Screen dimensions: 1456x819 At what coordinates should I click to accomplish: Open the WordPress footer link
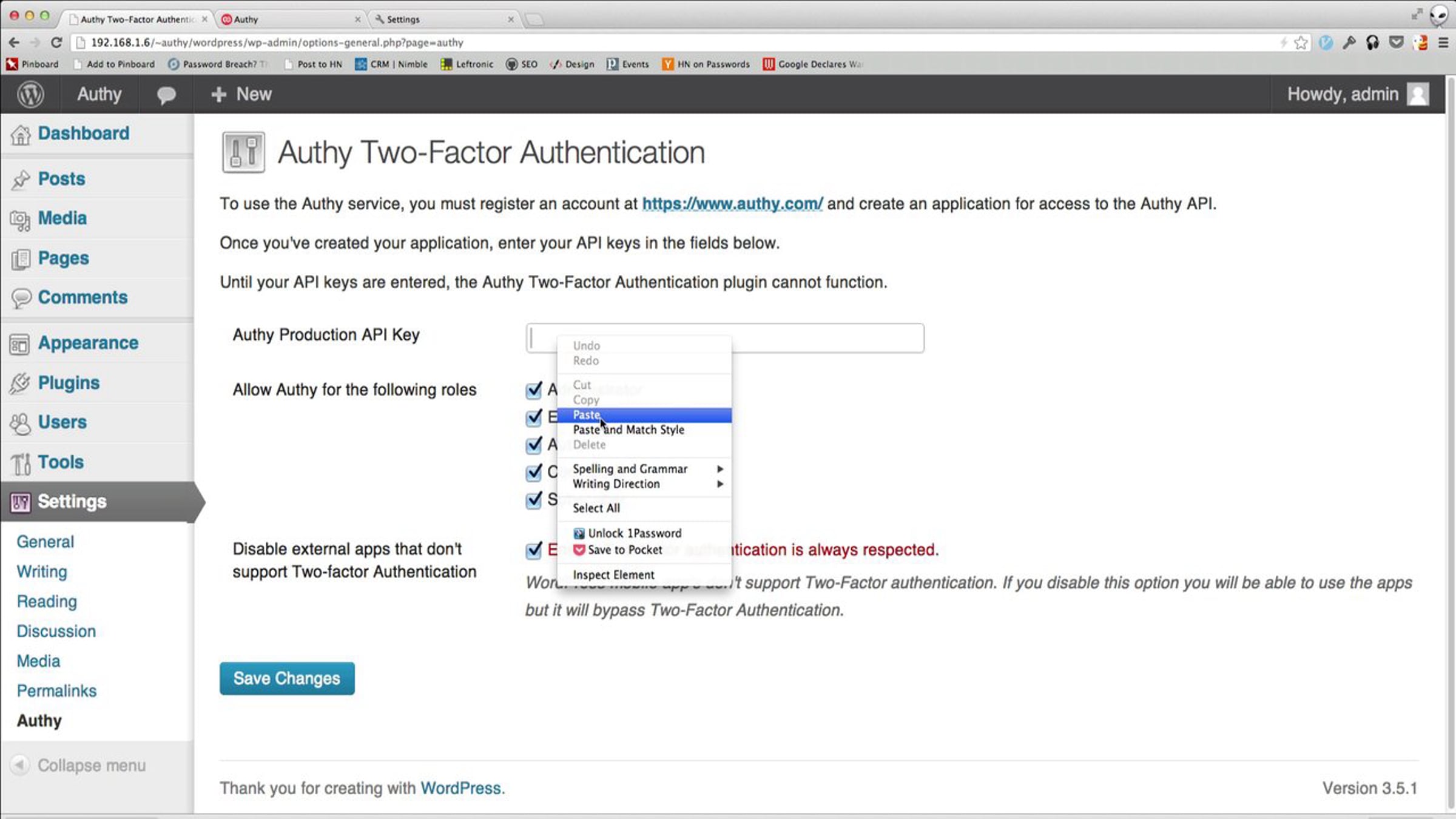(460, 788)
